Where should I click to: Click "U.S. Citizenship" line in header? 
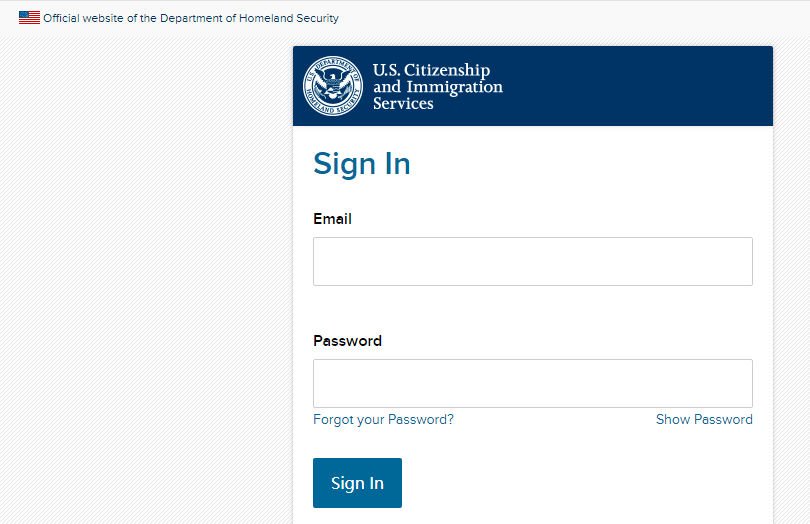431,70
